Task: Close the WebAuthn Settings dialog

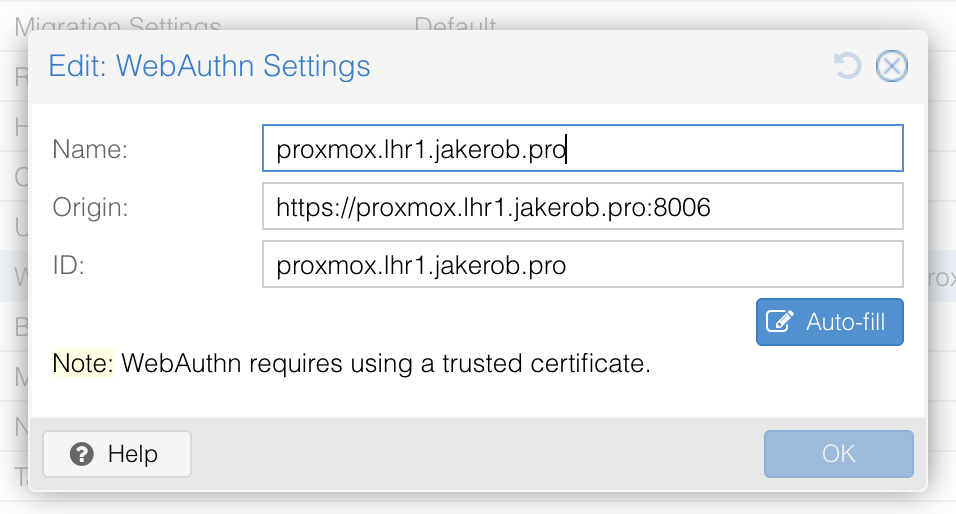Action: pyautogui.click(x=891, y=66)
